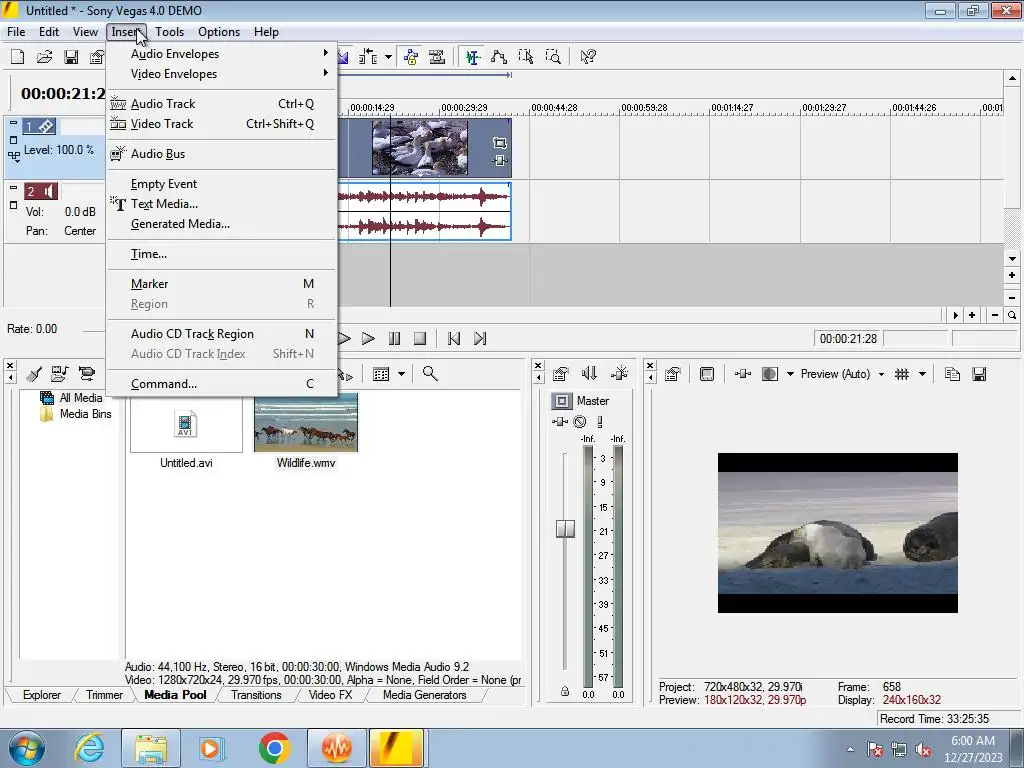Minimize video track 1 height
The width and height of the screenshot is (1024, 768).
coord(13,123)
